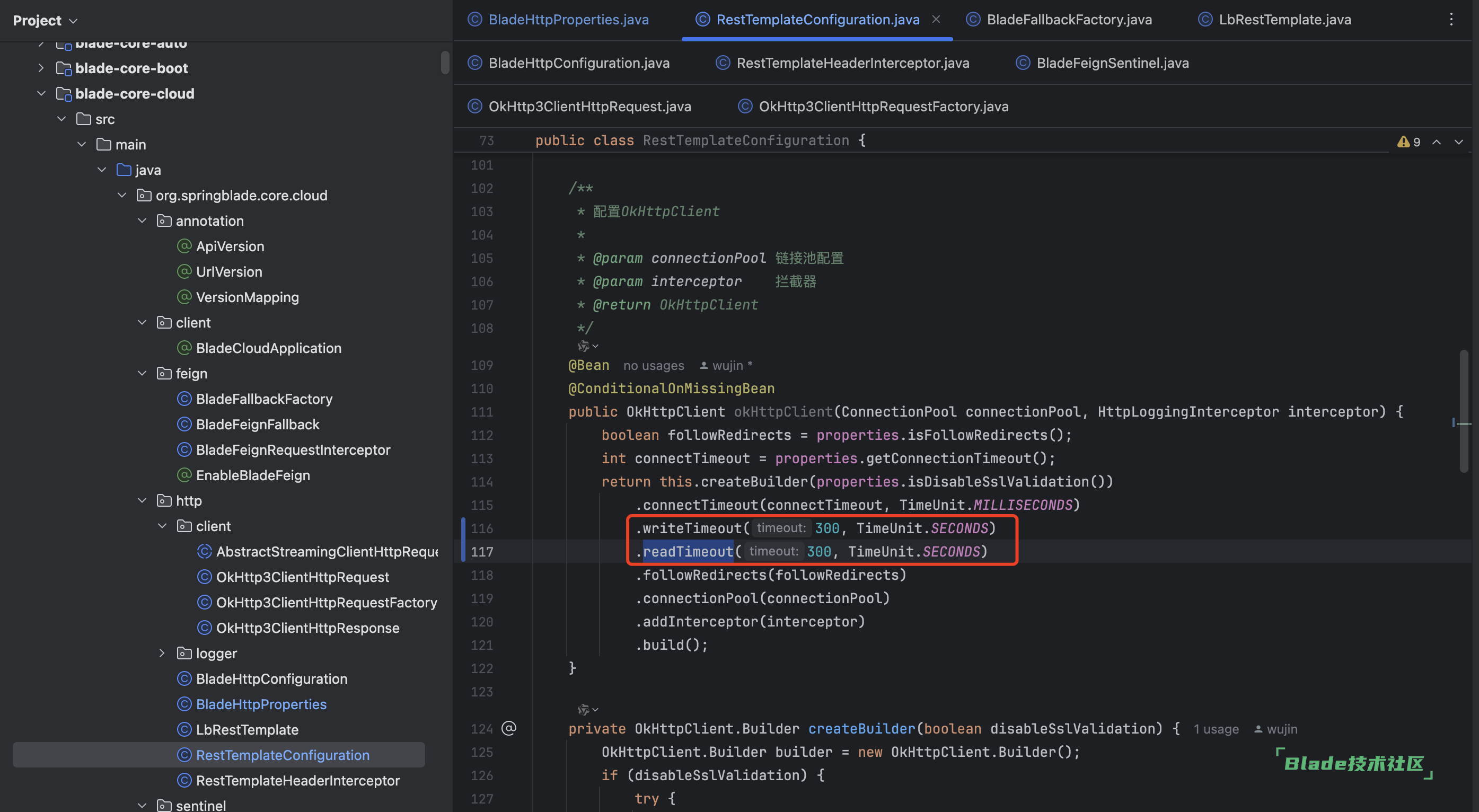Open AbstractStreamingClientHttpRequest class in tree

[318, 551]
